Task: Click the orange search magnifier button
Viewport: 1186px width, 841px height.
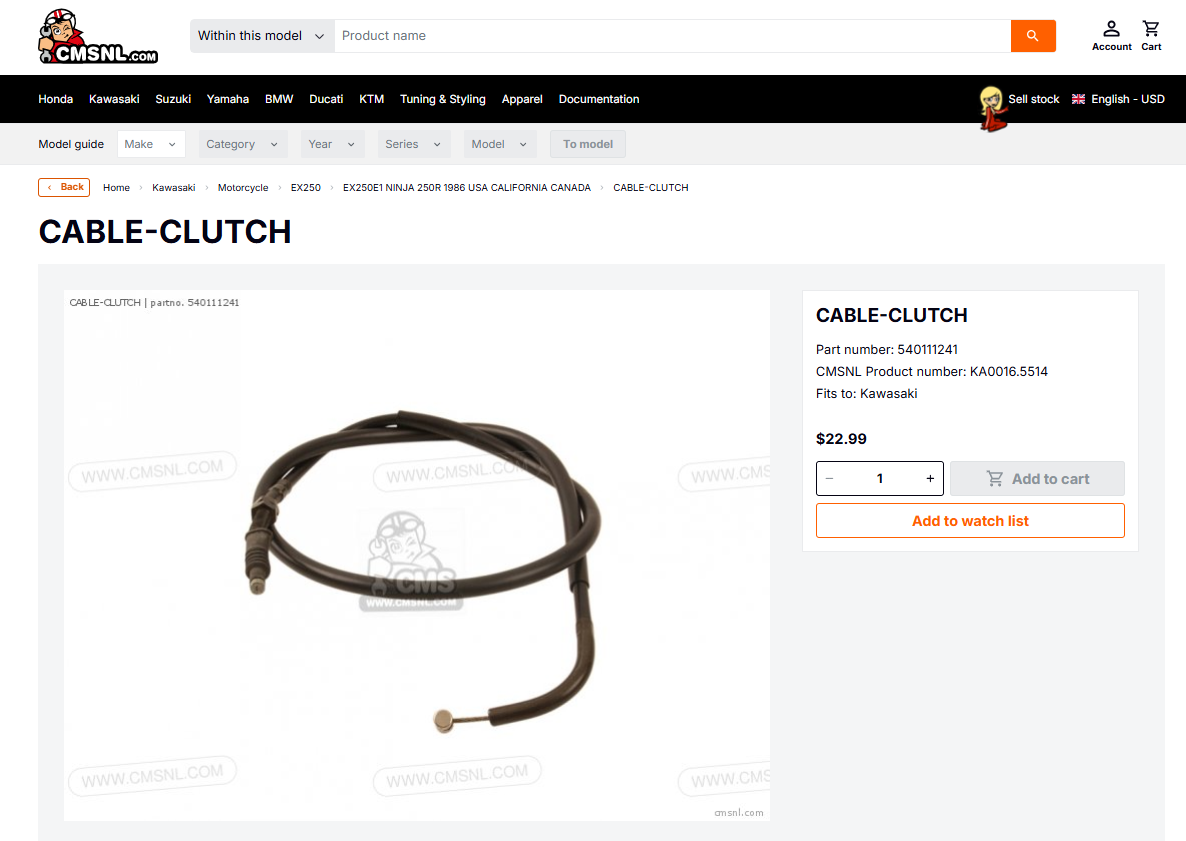Action: click(1032, 36)
